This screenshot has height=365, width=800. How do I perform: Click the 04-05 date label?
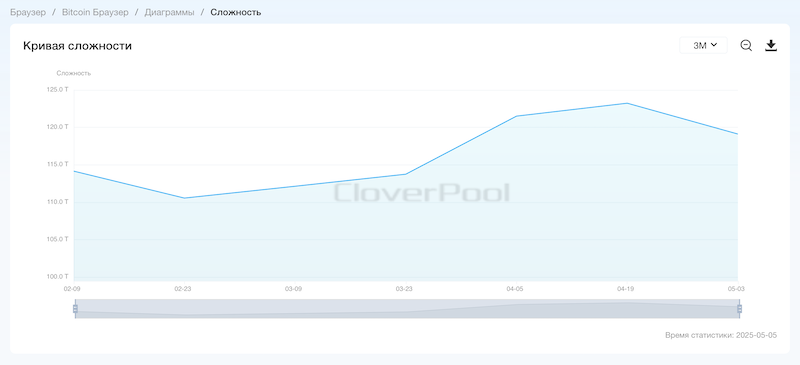coord(515,289)
